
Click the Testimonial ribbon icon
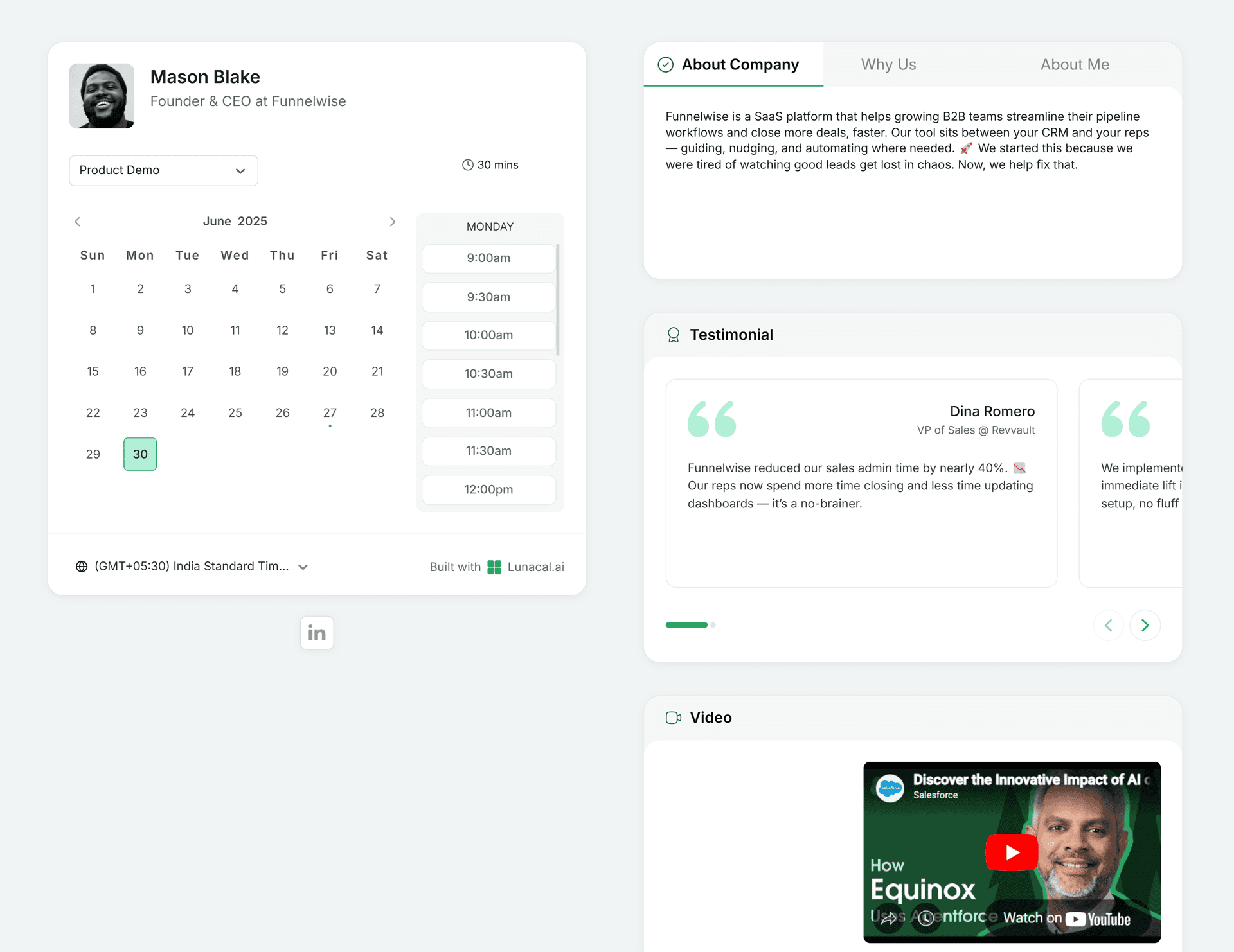coord(674,335)
